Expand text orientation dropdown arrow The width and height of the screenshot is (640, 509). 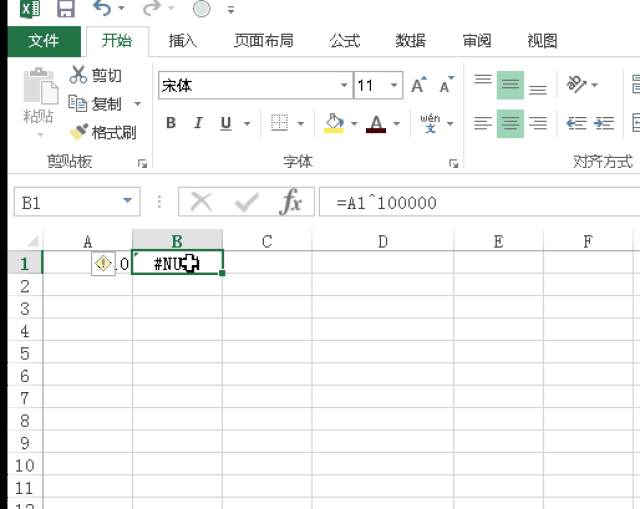click(595, 85)
